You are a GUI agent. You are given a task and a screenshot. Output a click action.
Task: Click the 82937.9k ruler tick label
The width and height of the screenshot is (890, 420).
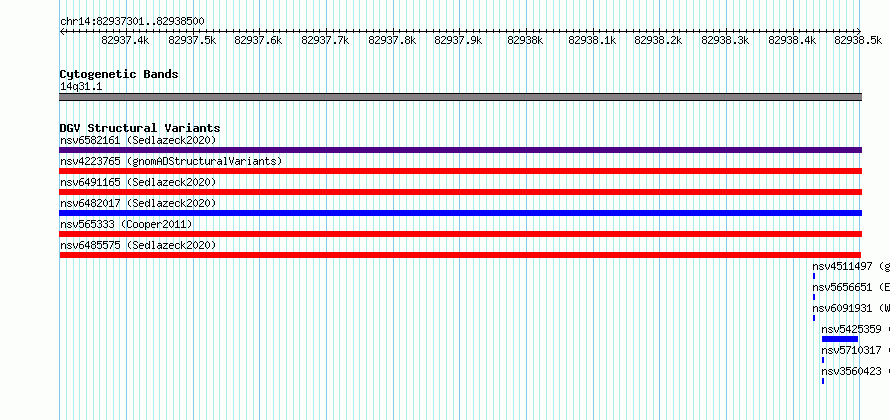(x=459, y=40)
